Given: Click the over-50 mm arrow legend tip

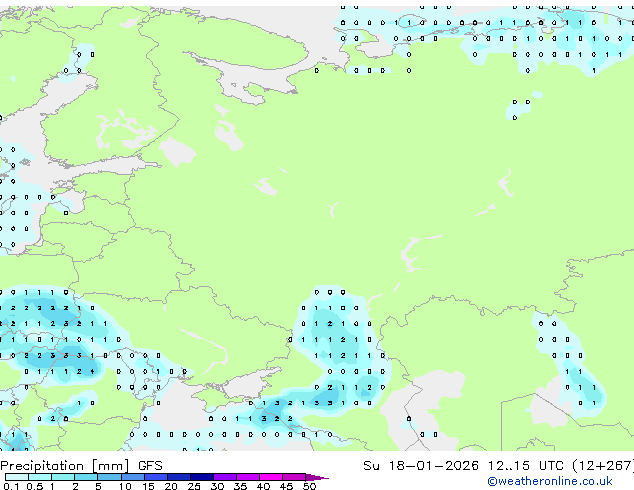Looking at the screenshot, I should [x=317, y=477].
